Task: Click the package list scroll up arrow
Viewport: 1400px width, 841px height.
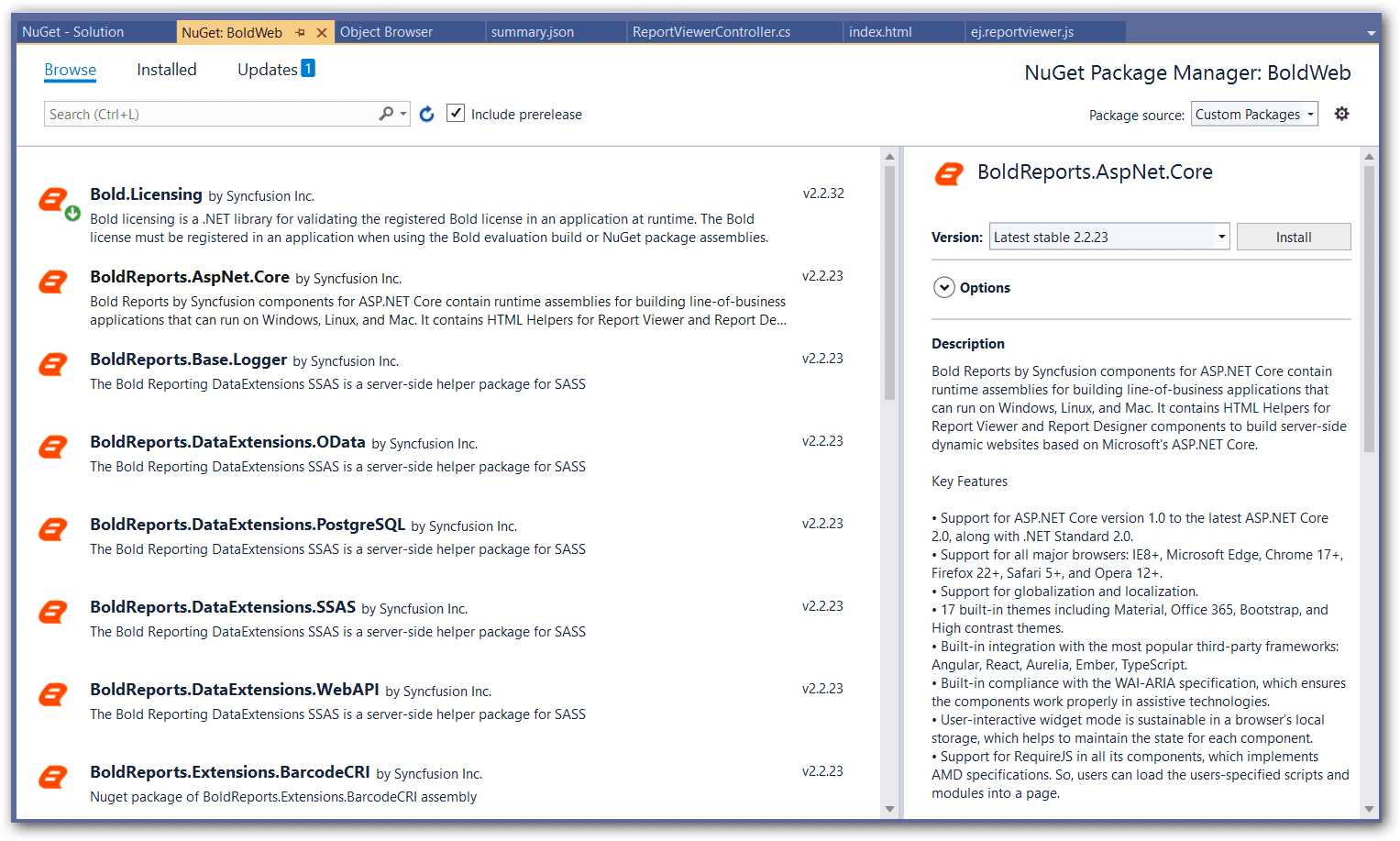Action: coord(889,157)
